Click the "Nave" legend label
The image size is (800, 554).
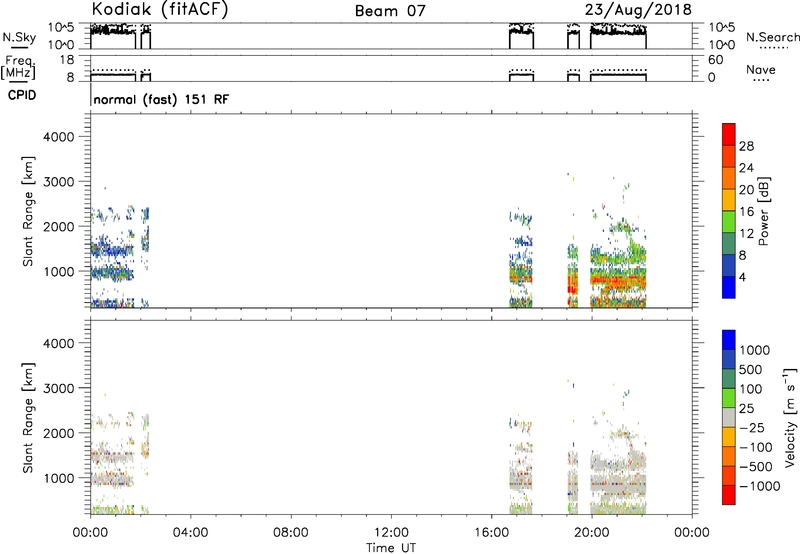(761, 69)
